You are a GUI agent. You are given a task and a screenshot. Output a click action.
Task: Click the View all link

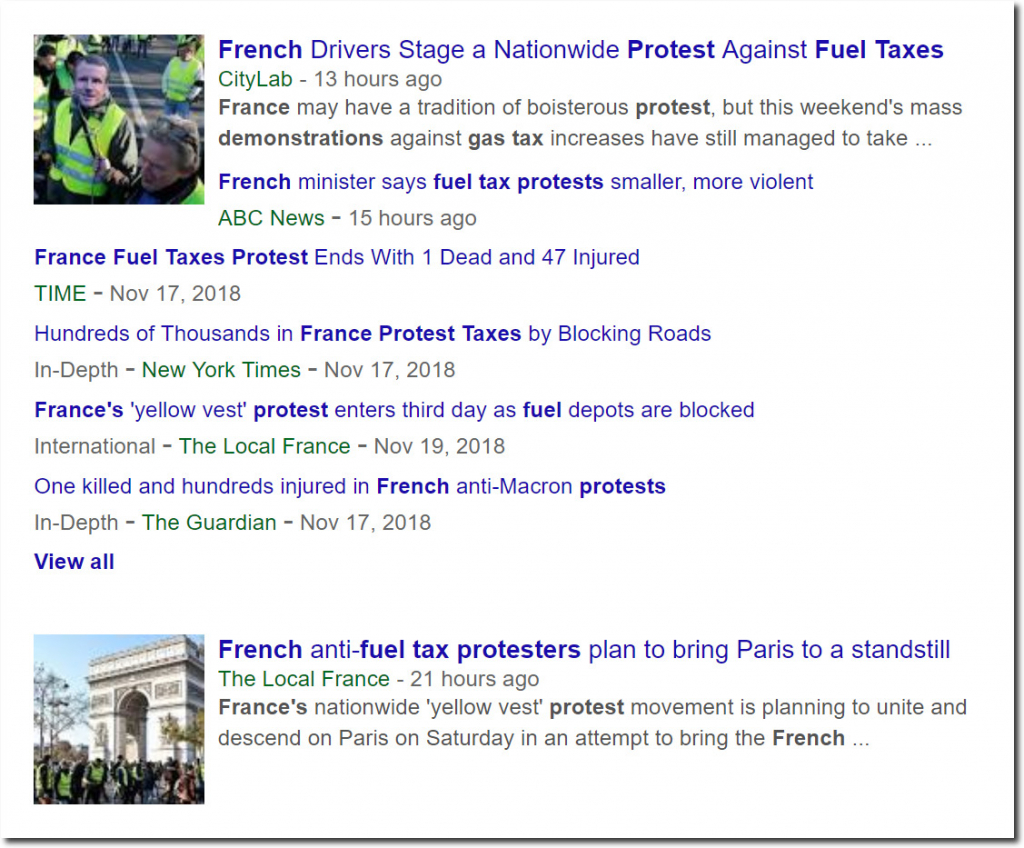74,562
